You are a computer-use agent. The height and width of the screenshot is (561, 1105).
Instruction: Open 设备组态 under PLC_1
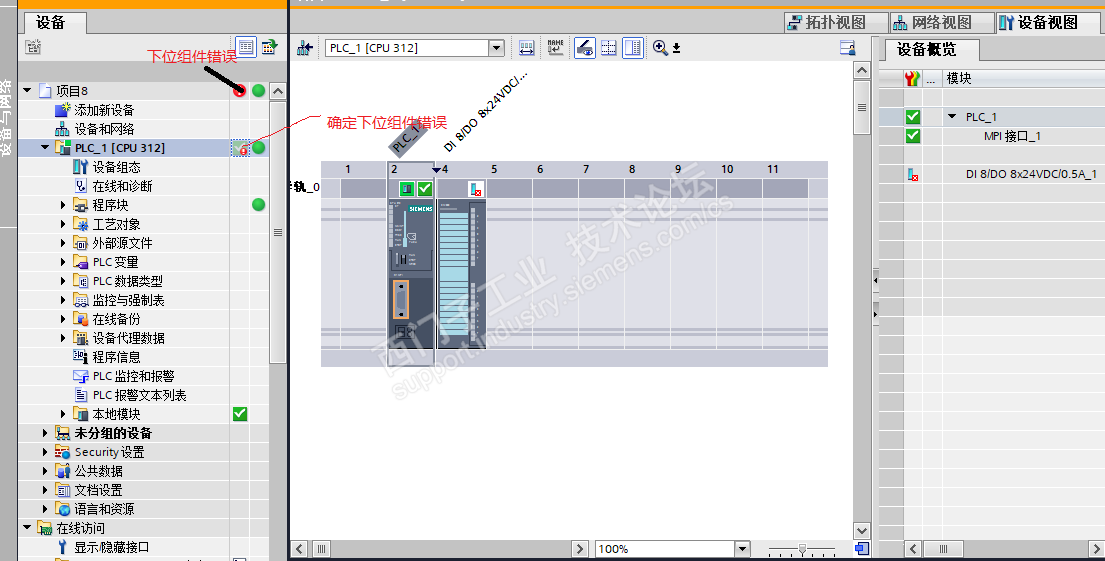pos(116,167)
